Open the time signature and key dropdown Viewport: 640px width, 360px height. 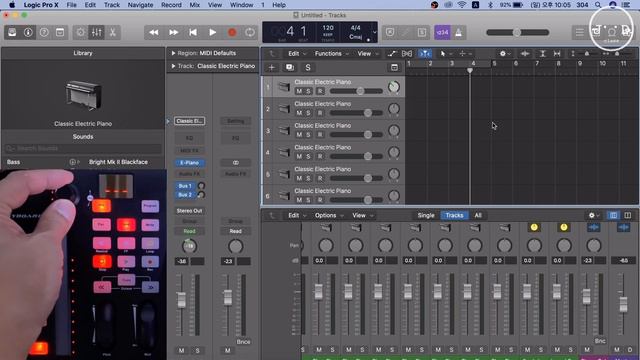pos(375,32)
